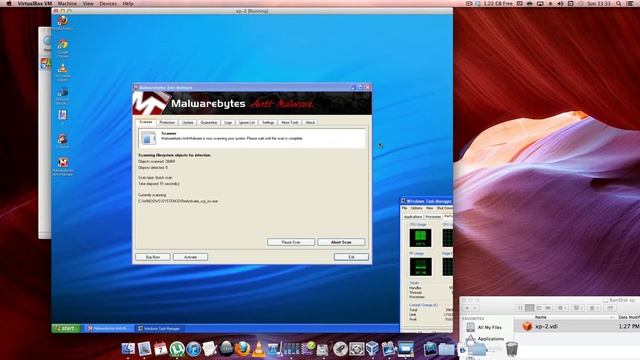Select All My Files in Finder sidebar
The width and height of the screenshot is (640, 360).
(x=484, y=327)
